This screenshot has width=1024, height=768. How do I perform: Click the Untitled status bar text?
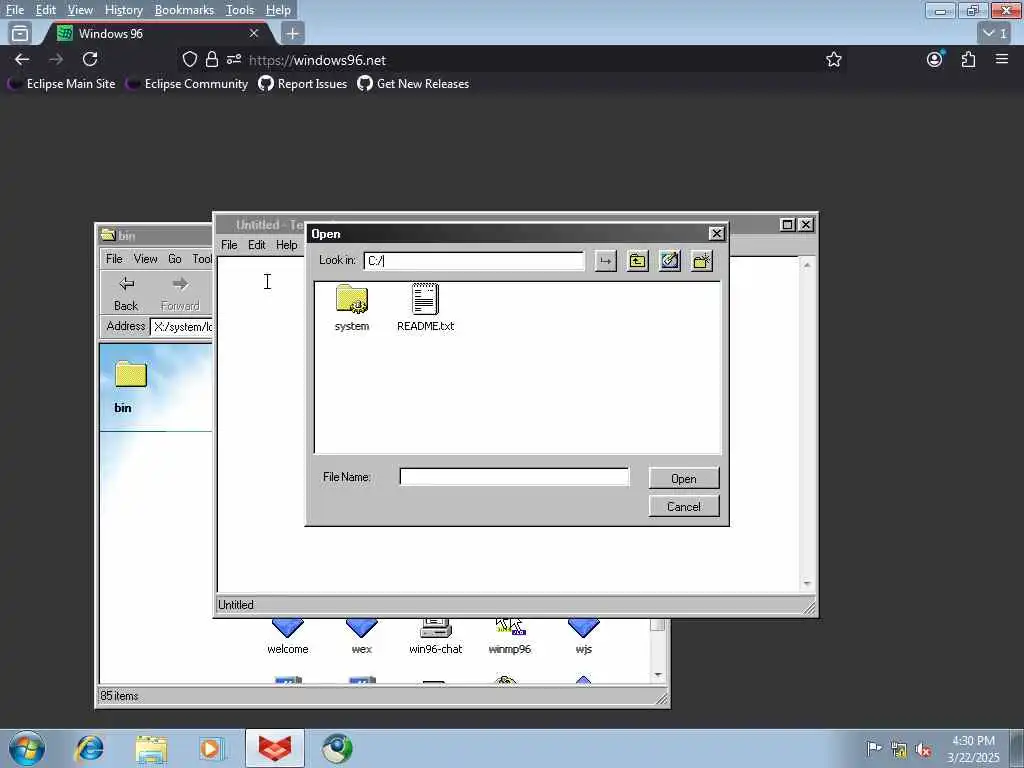(x=236, y=605)
